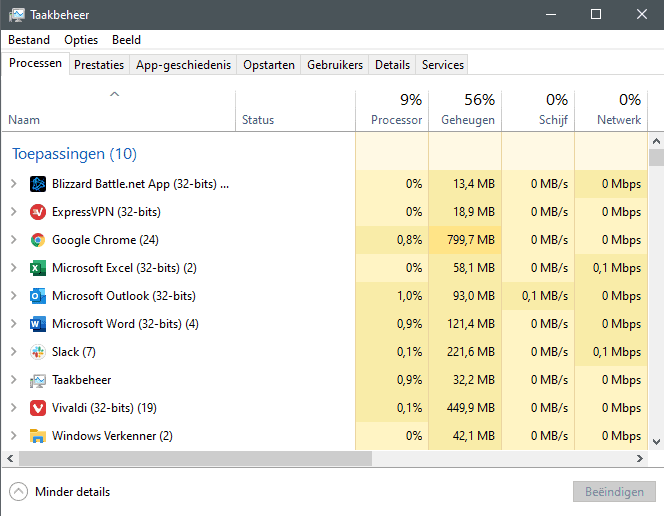This screenshot has width=664, height=516.
Task: Switch to the Gebruikers tab
Action: click(x=335, y=65)
